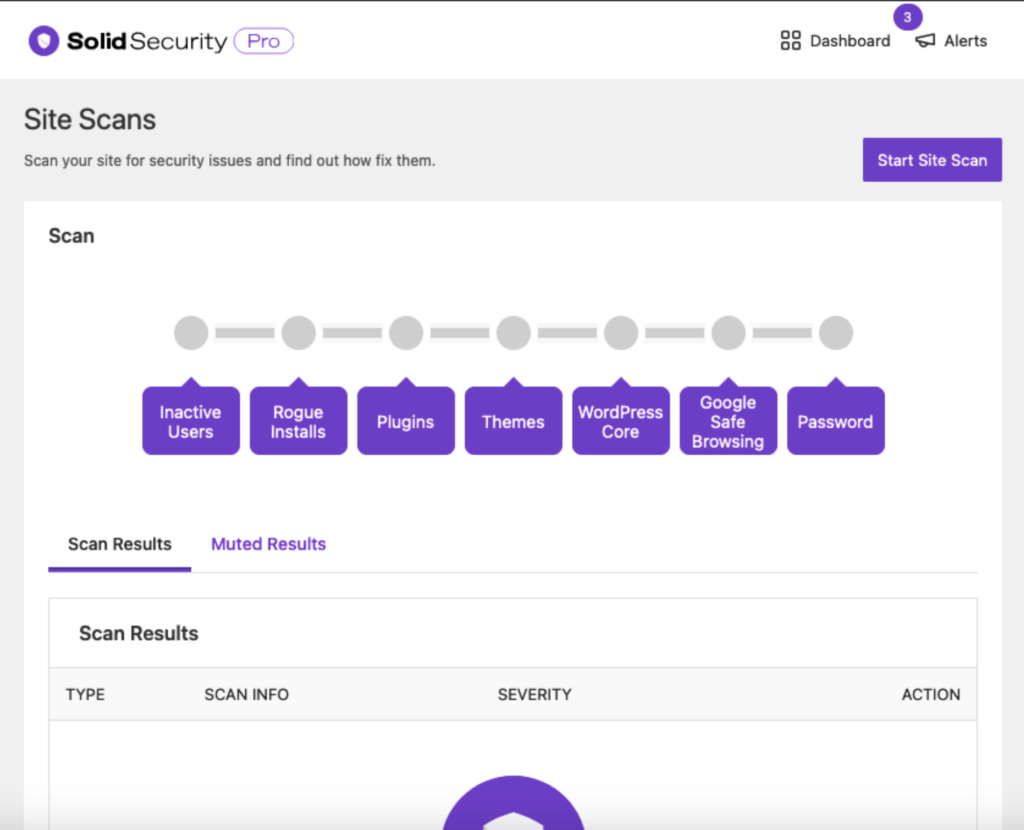Image resolution: width=1024 pixels, height=830 pixels.
Task: Click the Solid Security wordmark text
Action: [x=147, y=42]
